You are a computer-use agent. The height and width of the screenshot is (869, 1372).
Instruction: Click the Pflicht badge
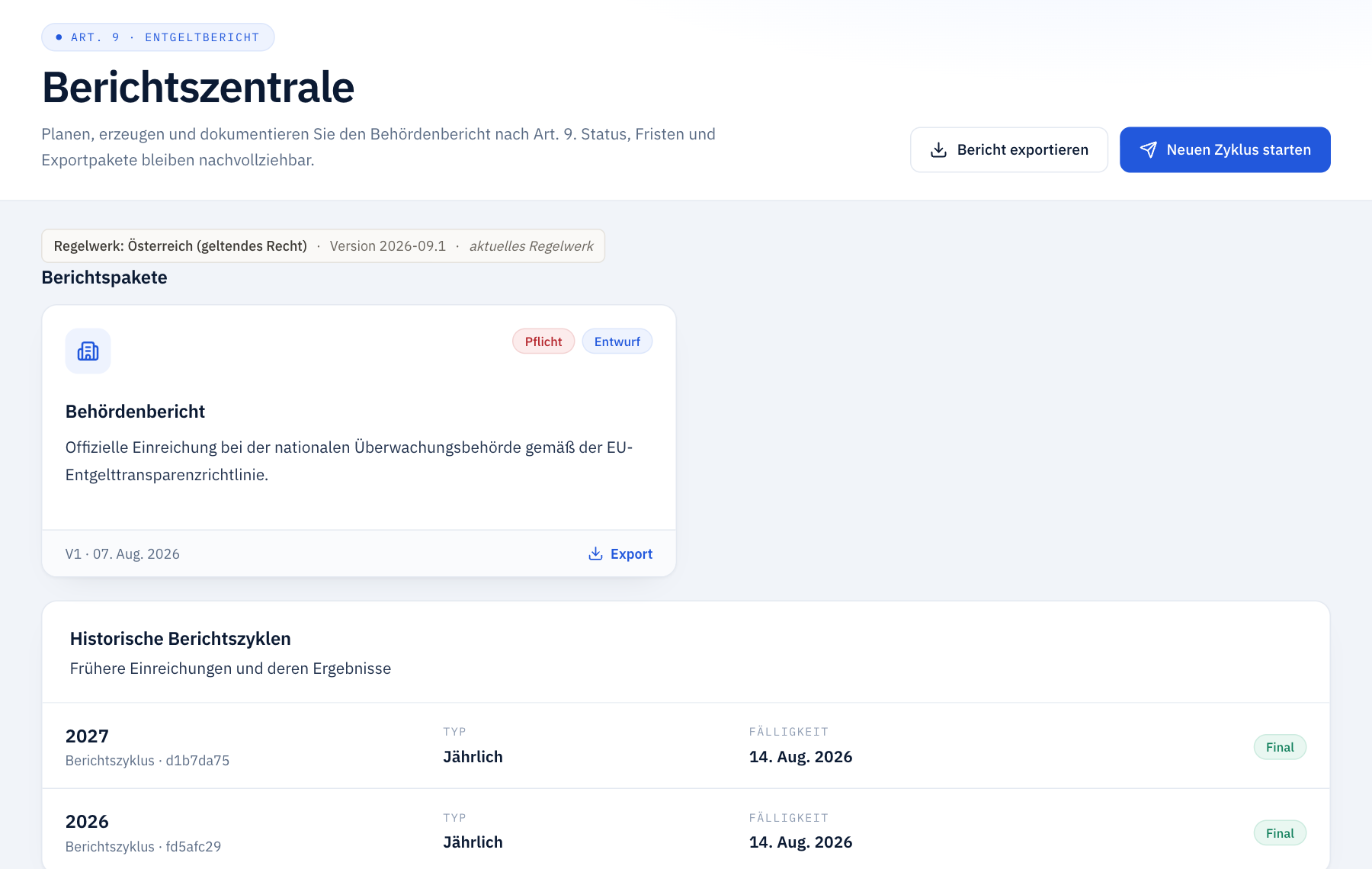pyautogui.click(x=543, y=342)
